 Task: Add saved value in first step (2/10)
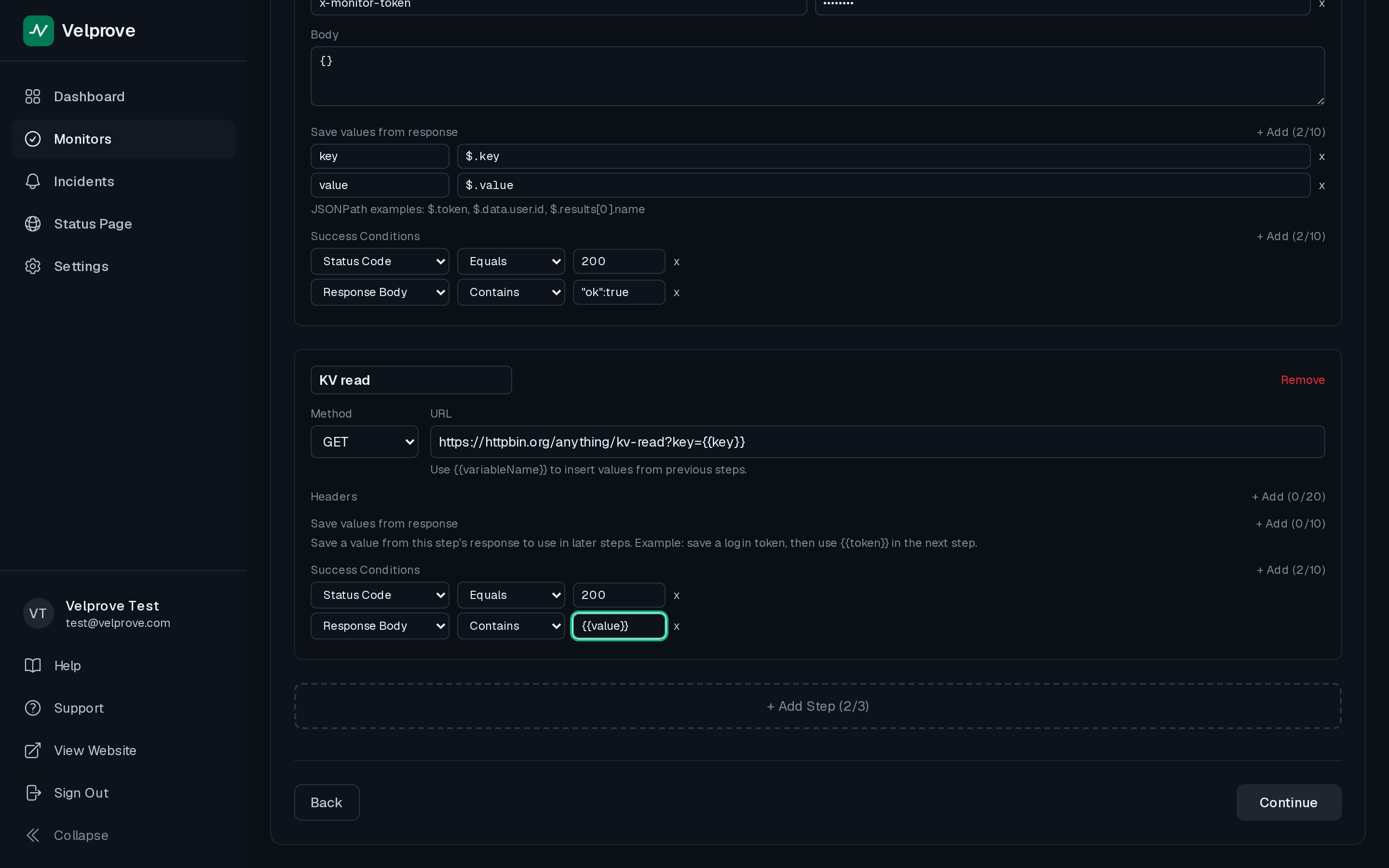pyautogui.click(x=1291, y=132)
